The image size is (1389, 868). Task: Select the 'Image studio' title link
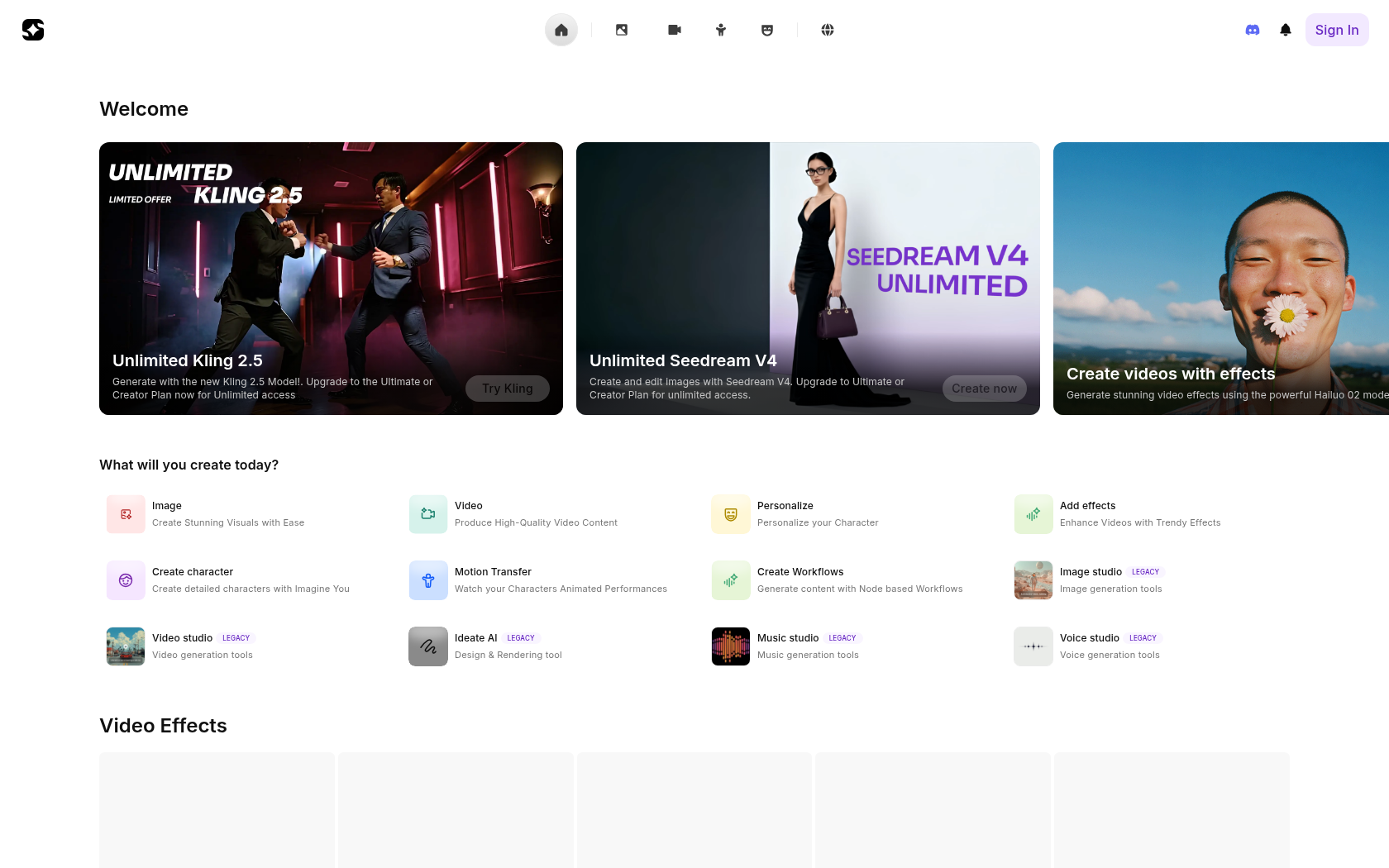(1091, 572)
